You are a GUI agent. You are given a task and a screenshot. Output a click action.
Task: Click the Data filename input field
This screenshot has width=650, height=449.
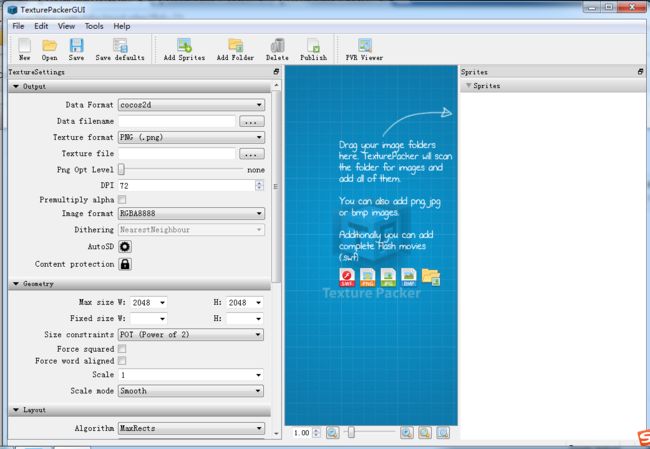177,121
